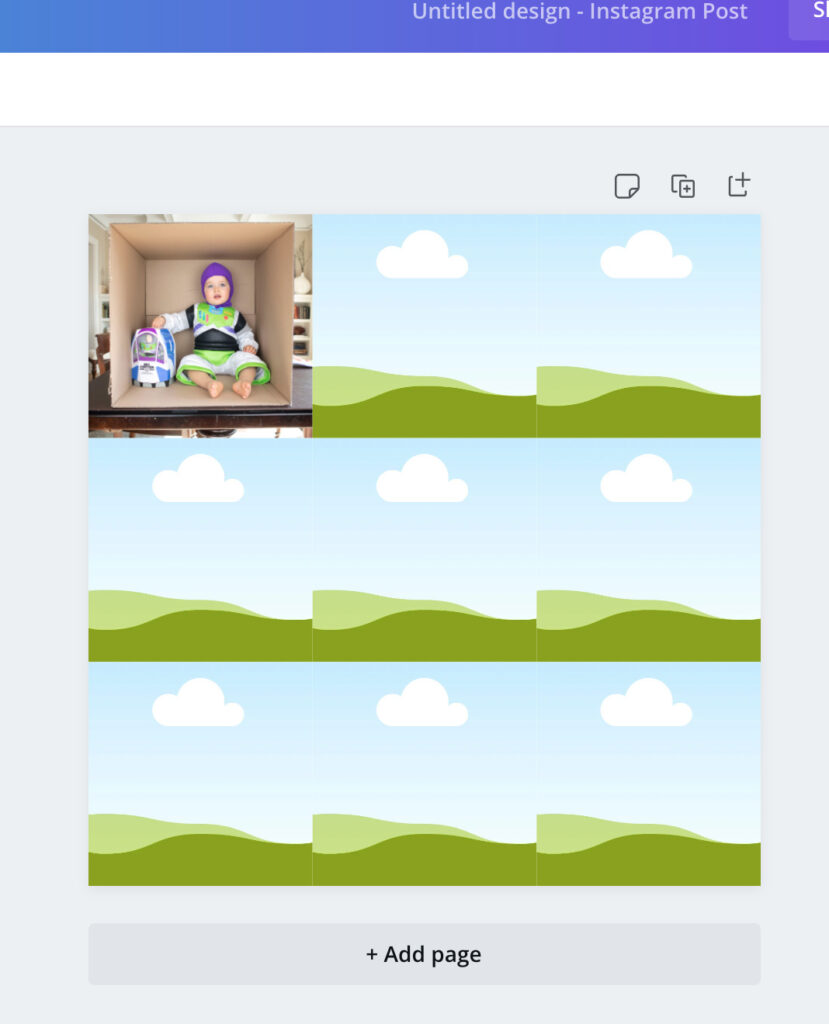The height and width of the screenshot is (1024, 829).
Task: Select the landscape frame right of the baby photo
Action: pyautogui.click(x=425, y=326)
